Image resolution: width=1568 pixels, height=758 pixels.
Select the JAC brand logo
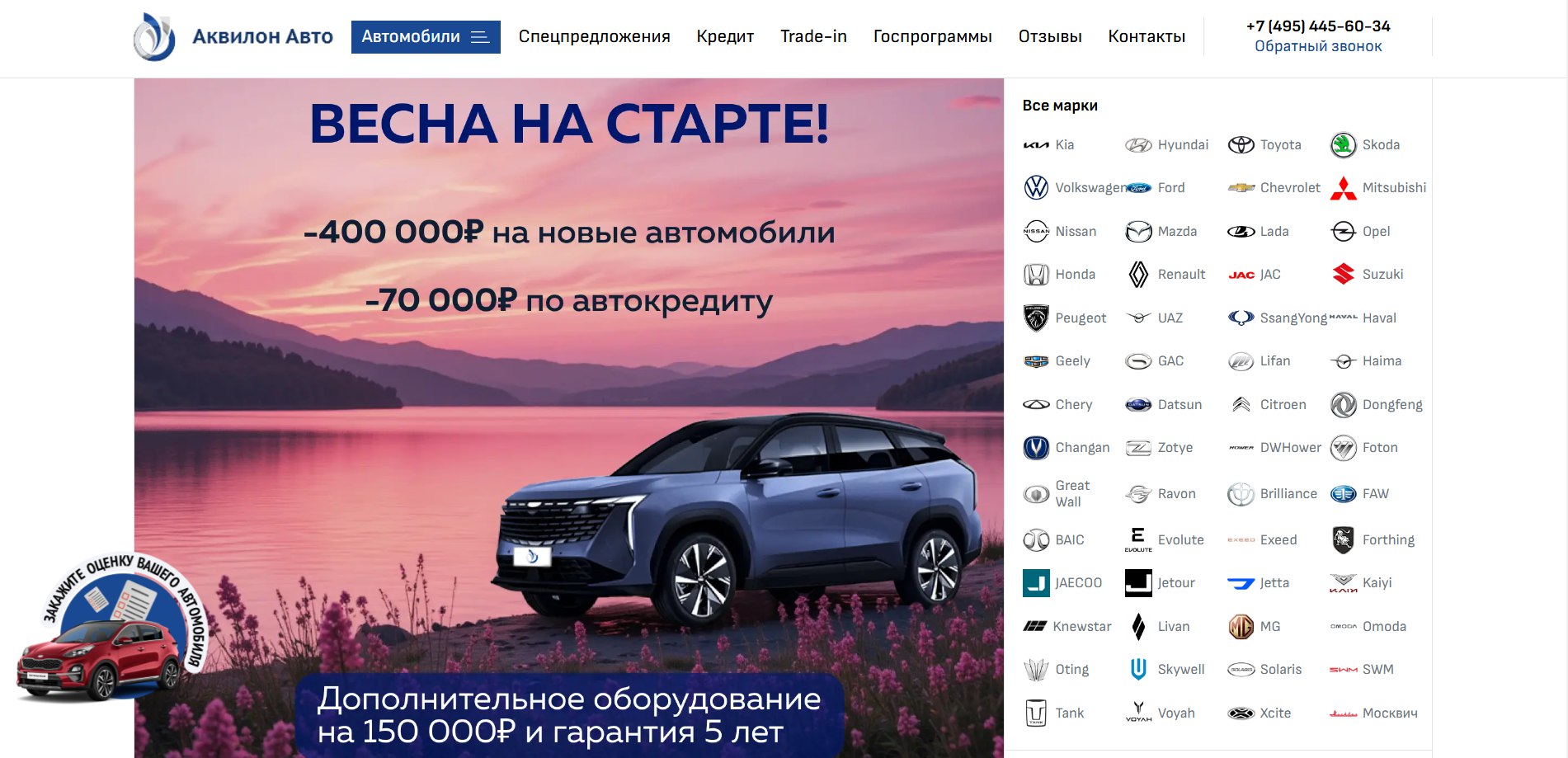[1241, 275]
